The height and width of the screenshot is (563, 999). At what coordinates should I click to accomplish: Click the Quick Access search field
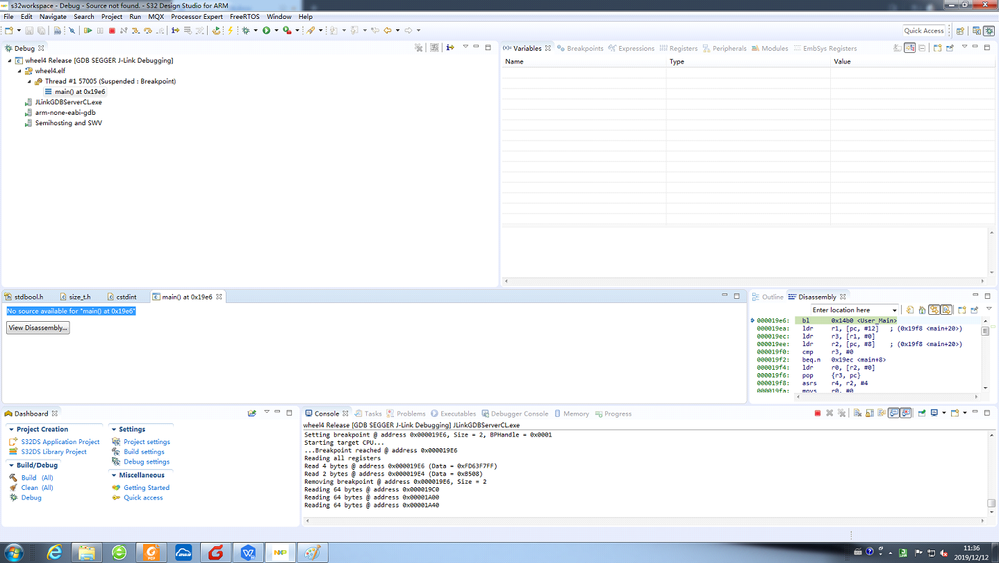[x=923, y=31]
